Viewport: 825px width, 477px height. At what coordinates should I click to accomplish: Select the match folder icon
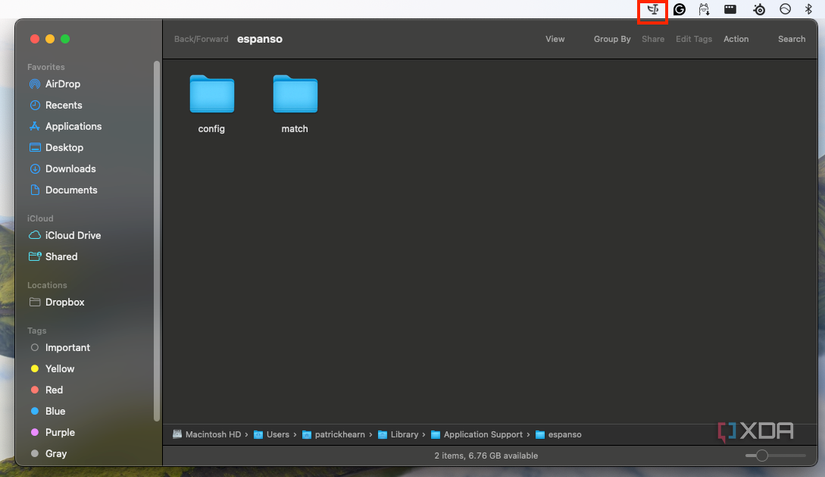pyautogui.click(x=295, y=94)
